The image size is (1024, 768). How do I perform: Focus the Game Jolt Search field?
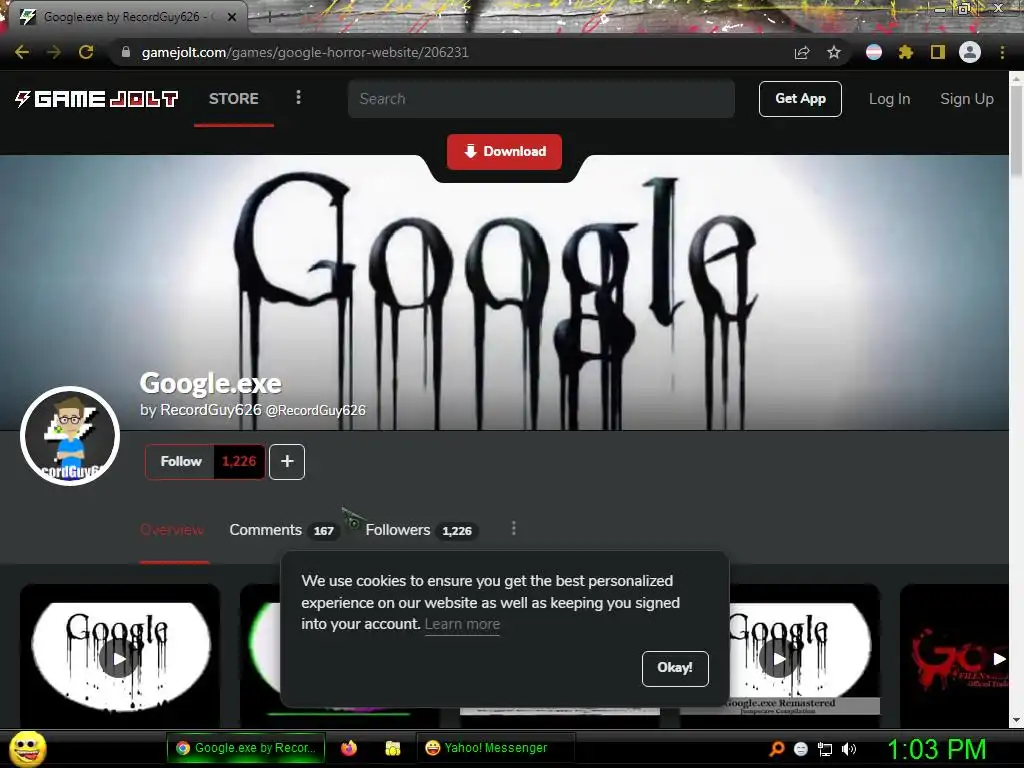click(x=541, y=99)
